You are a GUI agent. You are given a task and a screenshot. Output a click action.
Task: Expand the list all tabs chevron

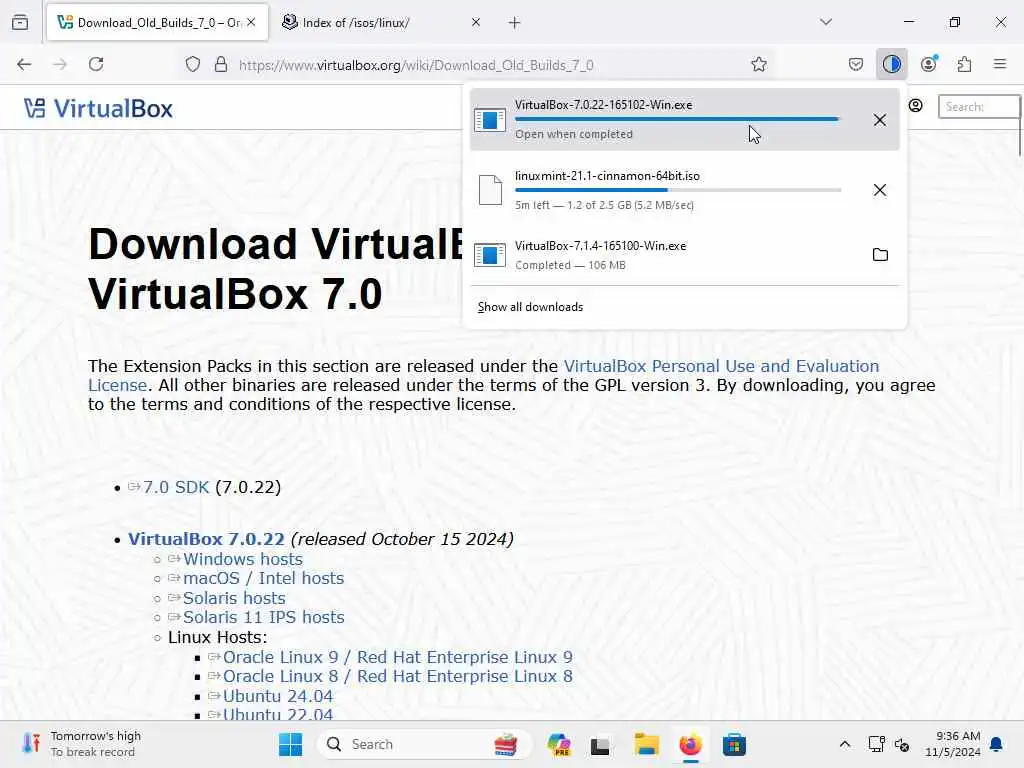[x=825, y=22]
